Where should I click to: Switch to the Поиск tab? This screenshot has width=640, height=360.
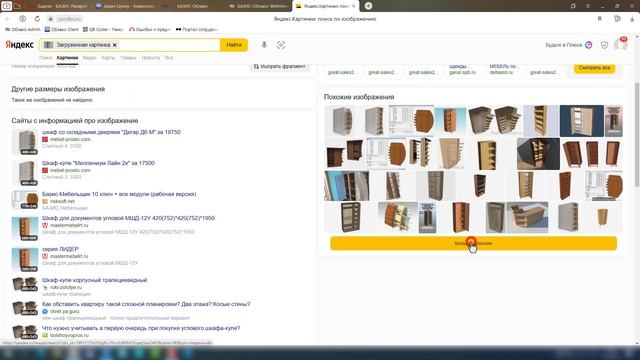click(x=46, y=58)
